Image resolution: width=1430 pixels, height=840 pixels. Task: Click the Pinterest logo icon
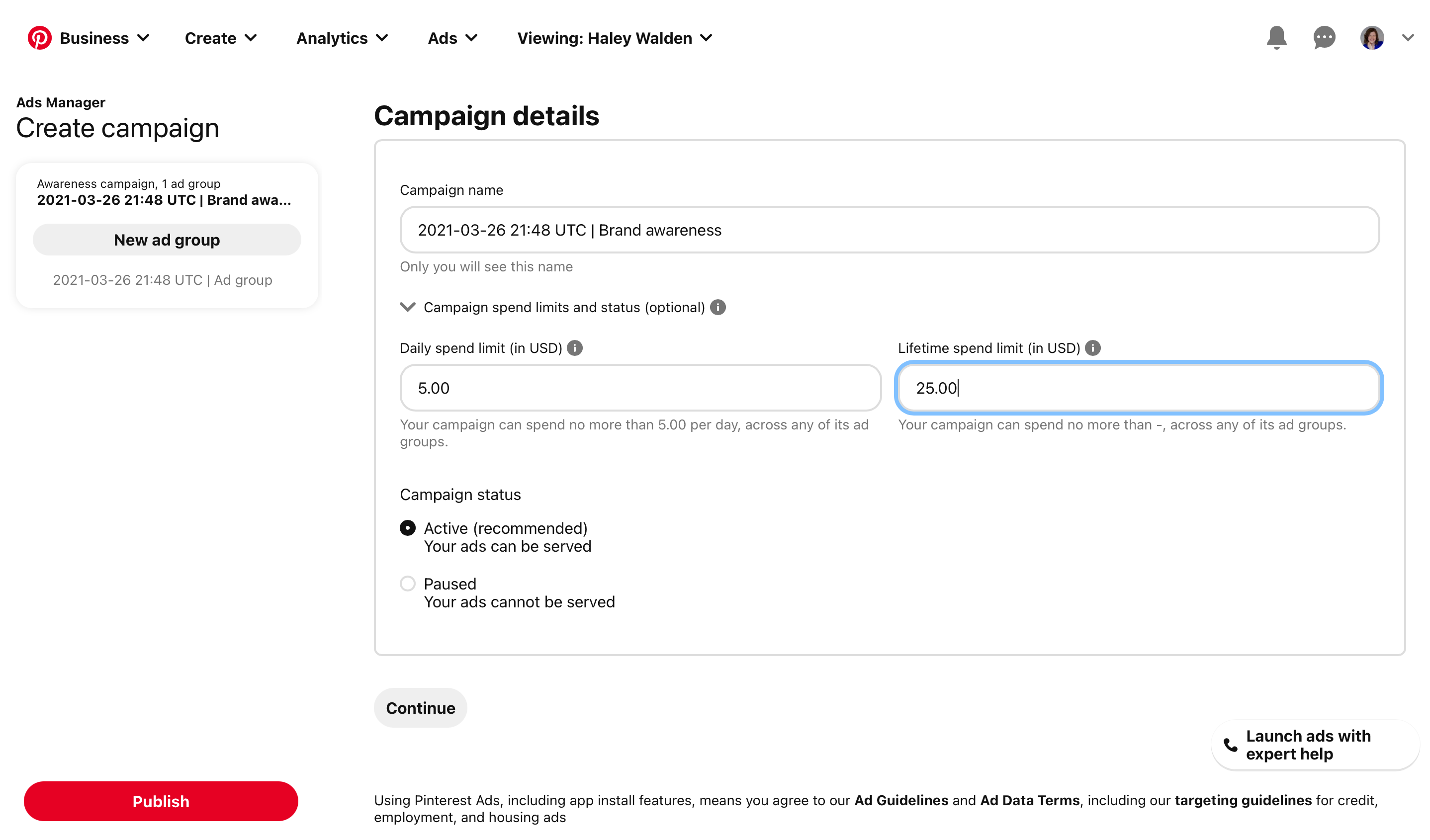[40, 38]
